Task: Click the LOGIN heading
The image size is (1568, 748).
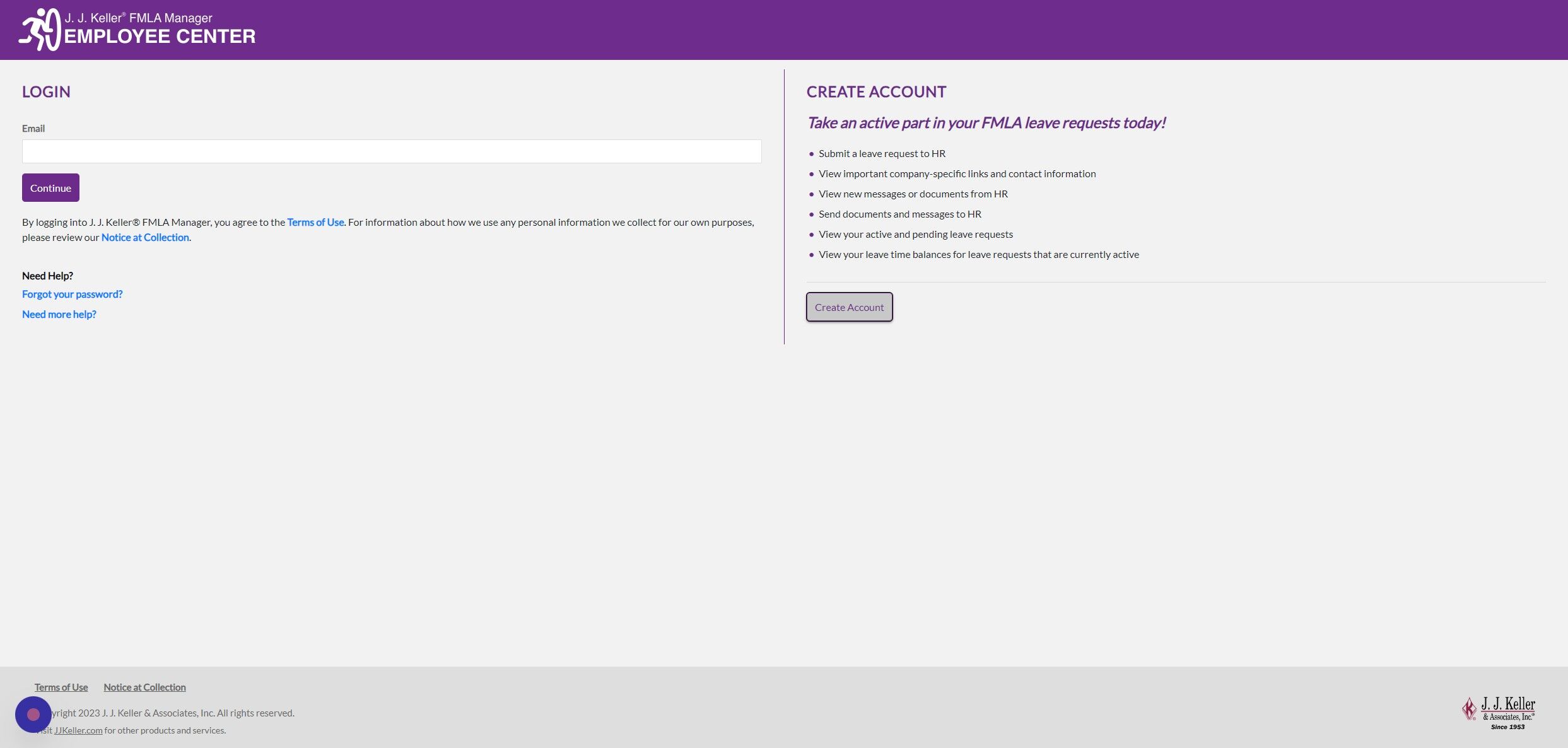Action: point(46,92)
